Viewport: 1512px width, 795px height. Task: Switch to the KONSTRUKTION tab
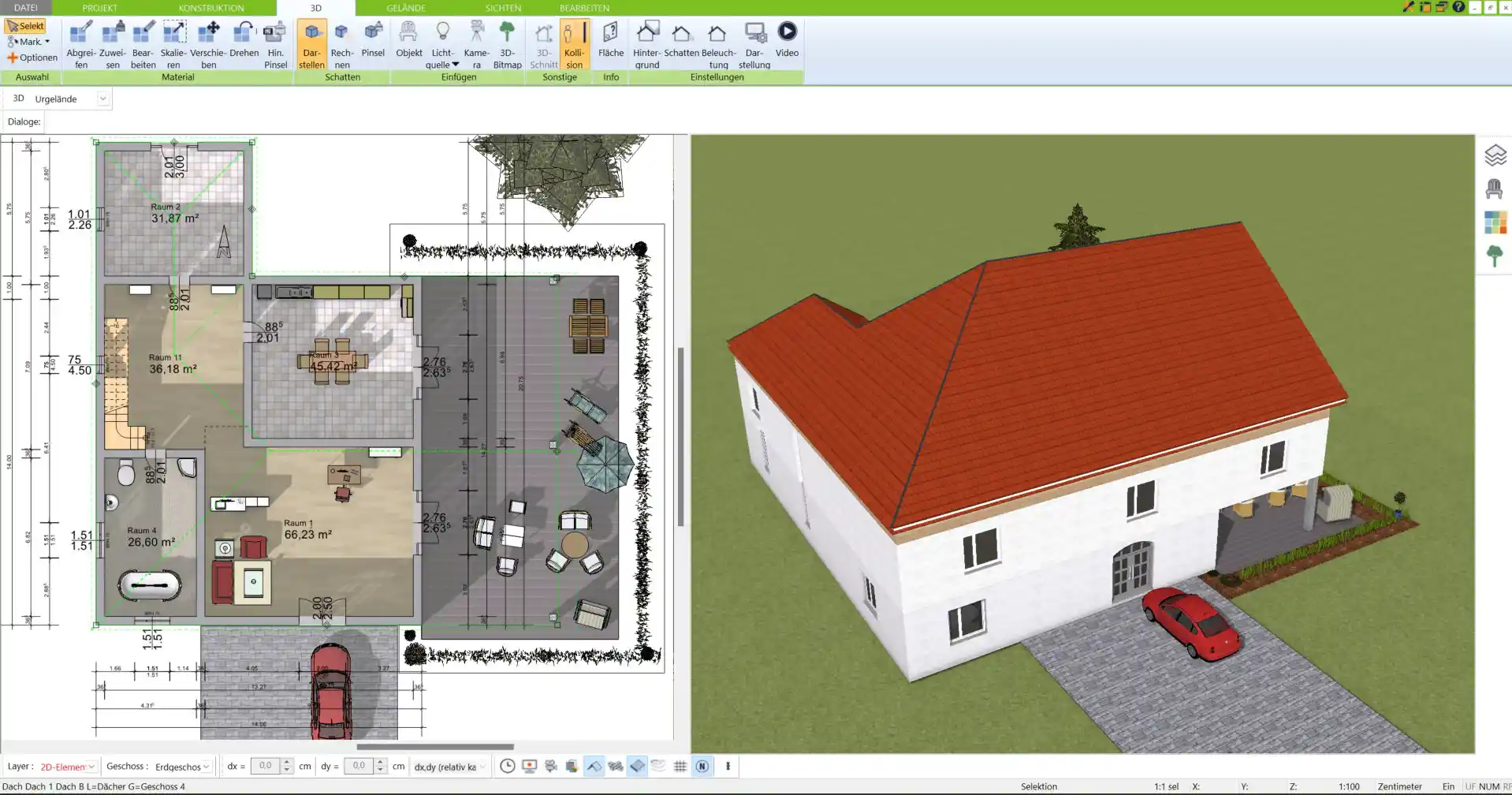click(x=211, y=8)
